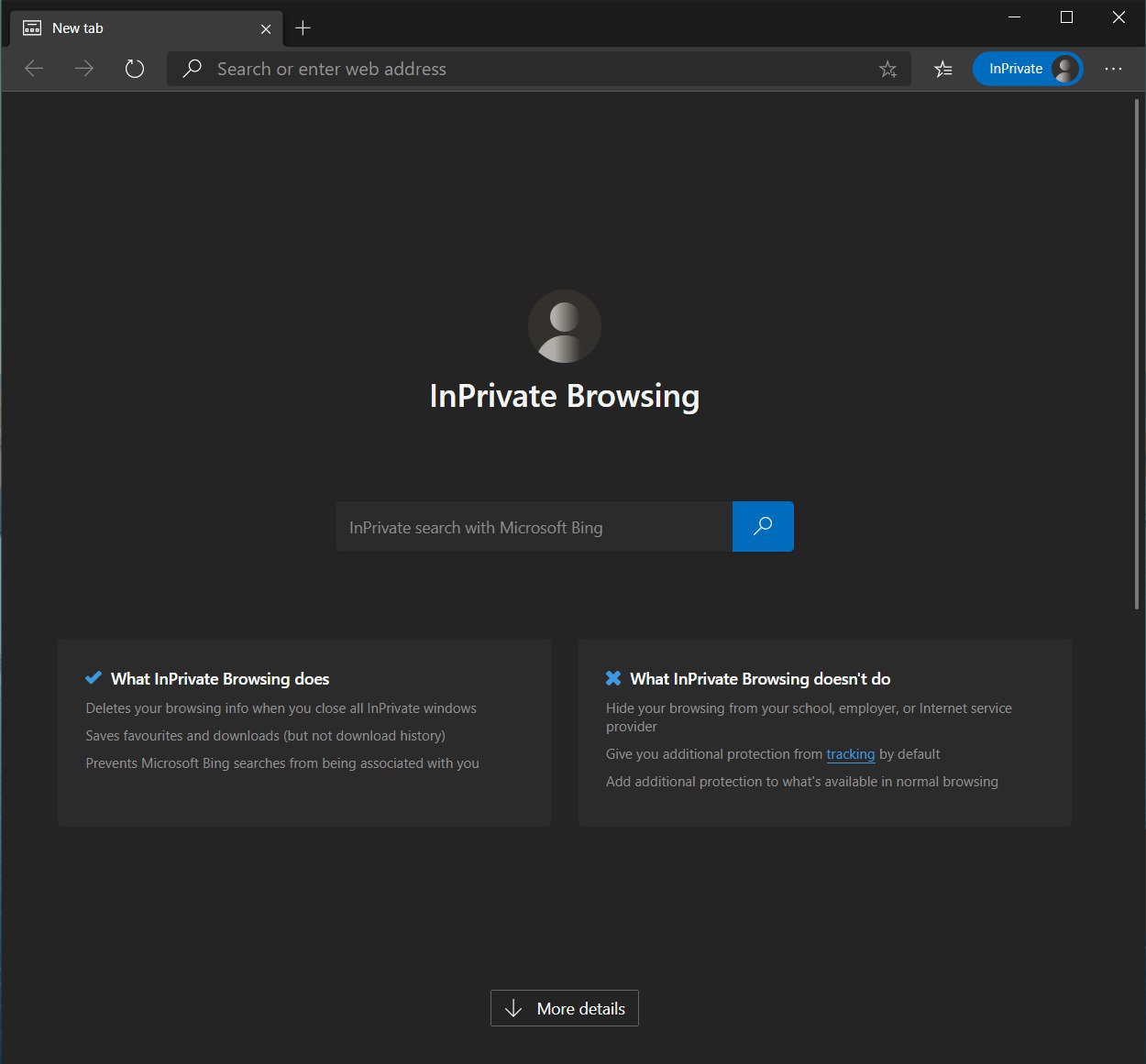Image resolution: width=1146 pixels, height=1064 pixels.
Task: Add this page to favourites with the star icon
Action: [887, 69]
